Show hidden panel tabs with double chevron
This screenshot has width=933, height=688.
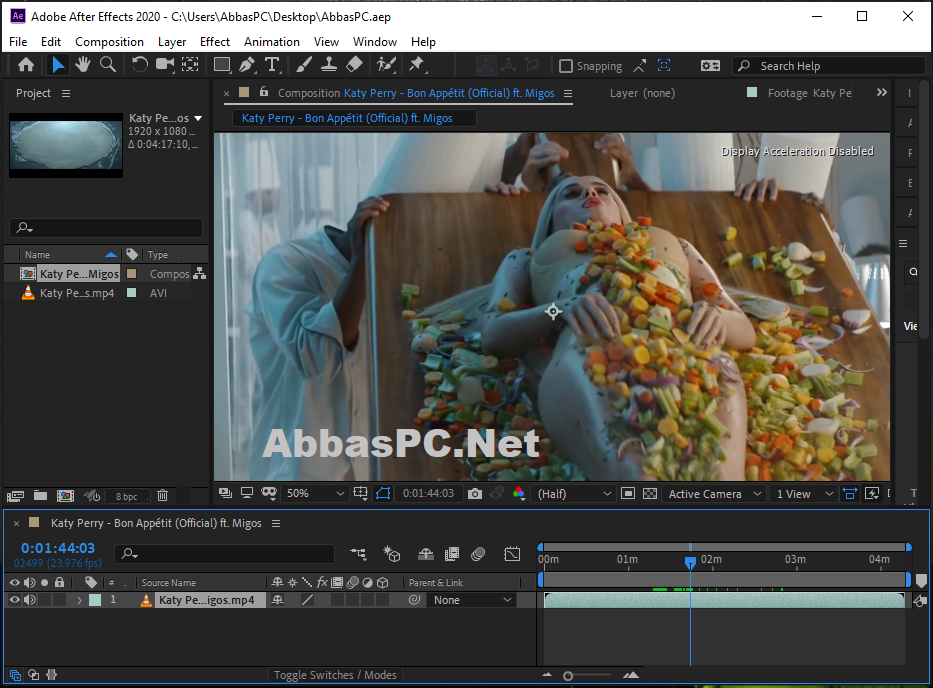pos(881,92)
